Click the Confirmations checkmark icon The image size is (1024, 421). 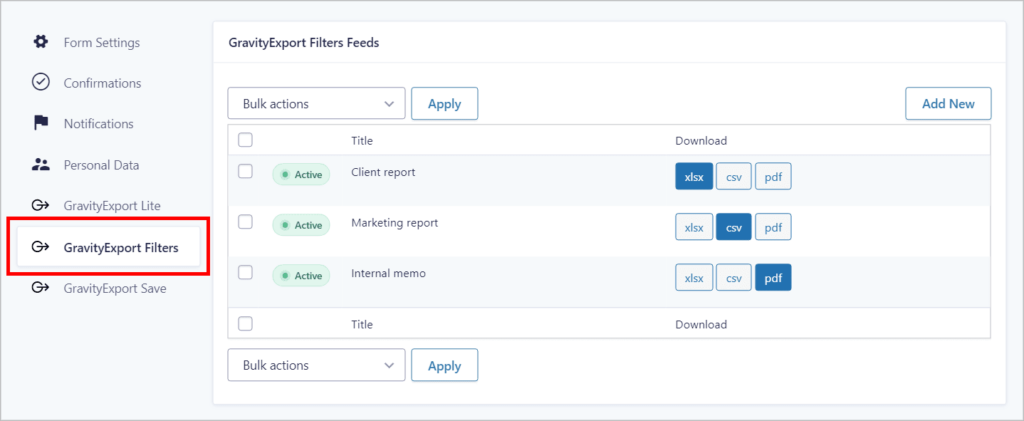click(40, 83)
